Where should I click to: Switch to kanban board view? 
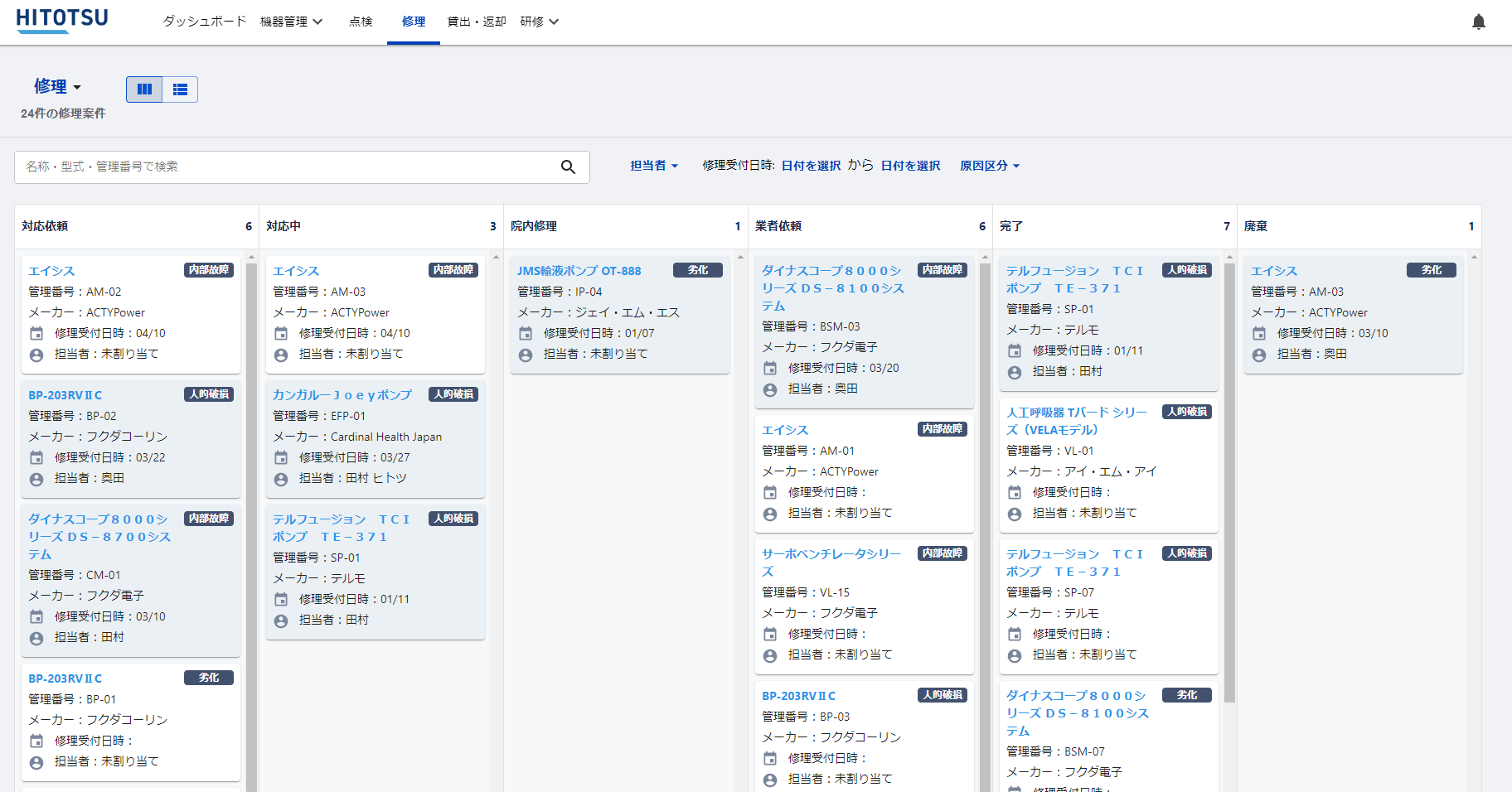(x=144, y=89)
